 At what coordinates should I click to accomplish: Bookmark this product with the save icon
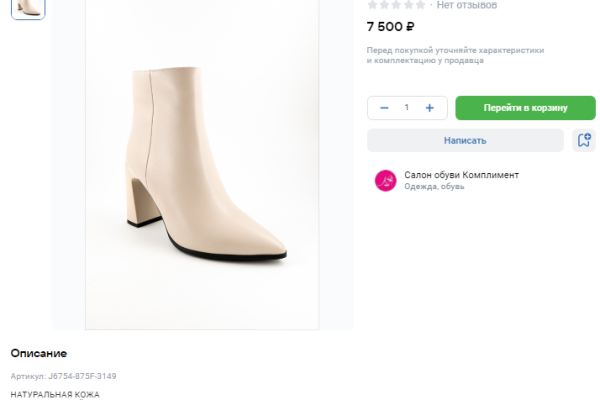pyautogui.click(x=584, y=141)
